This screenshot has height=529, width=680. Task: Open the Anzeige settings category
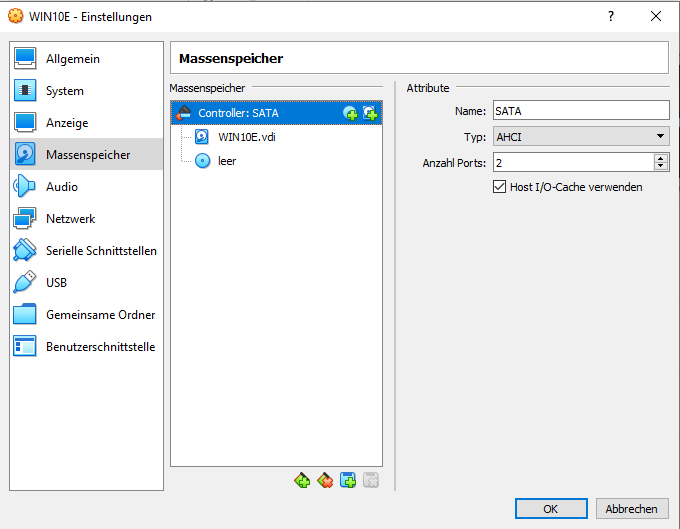[86, 123]
